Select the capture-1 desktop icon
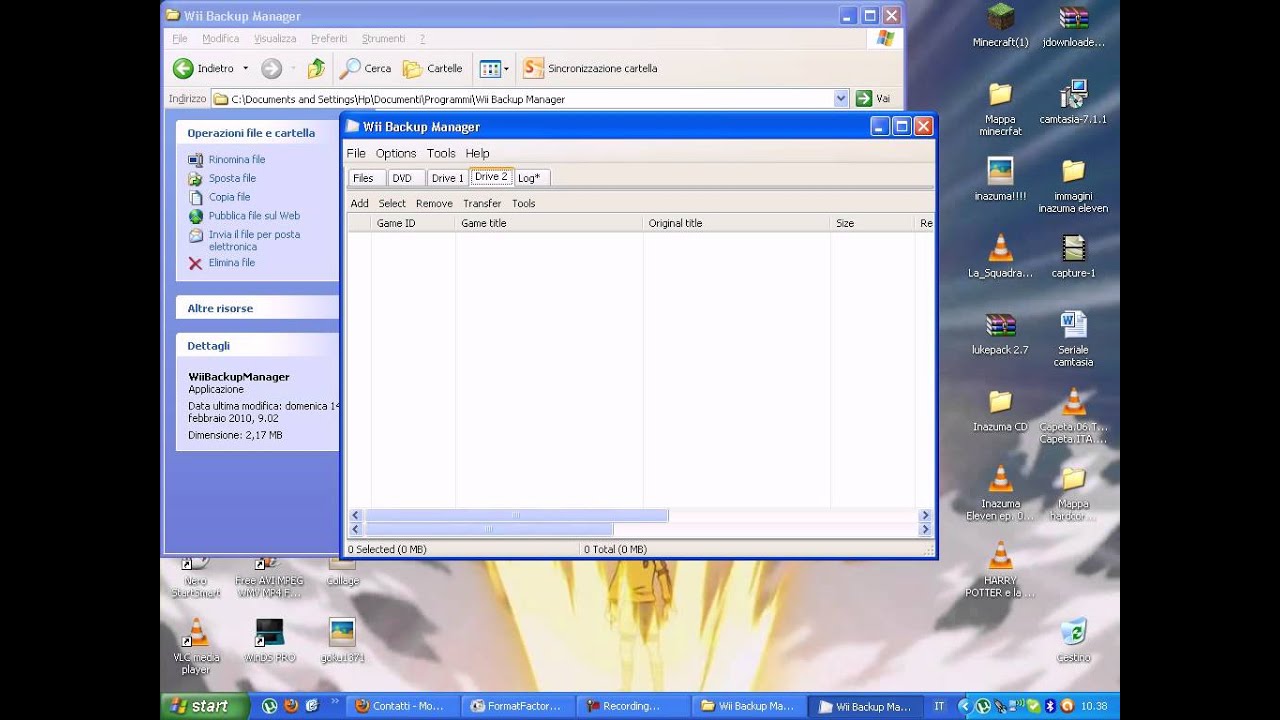The height and width of the screenshot is (720, 1280). 1073,256
